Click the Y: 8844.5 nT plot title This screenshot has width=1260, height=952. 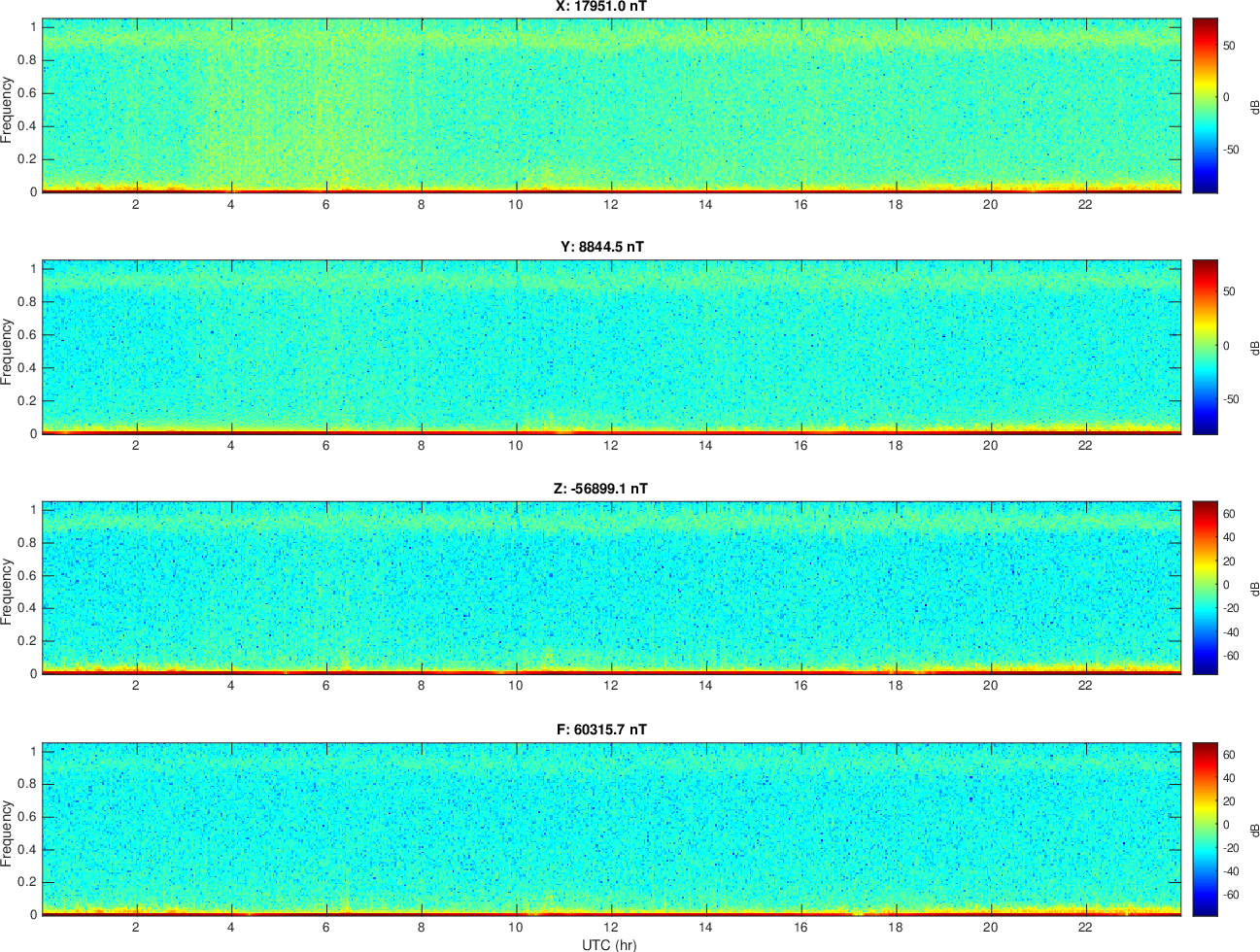tap(601, 247)
